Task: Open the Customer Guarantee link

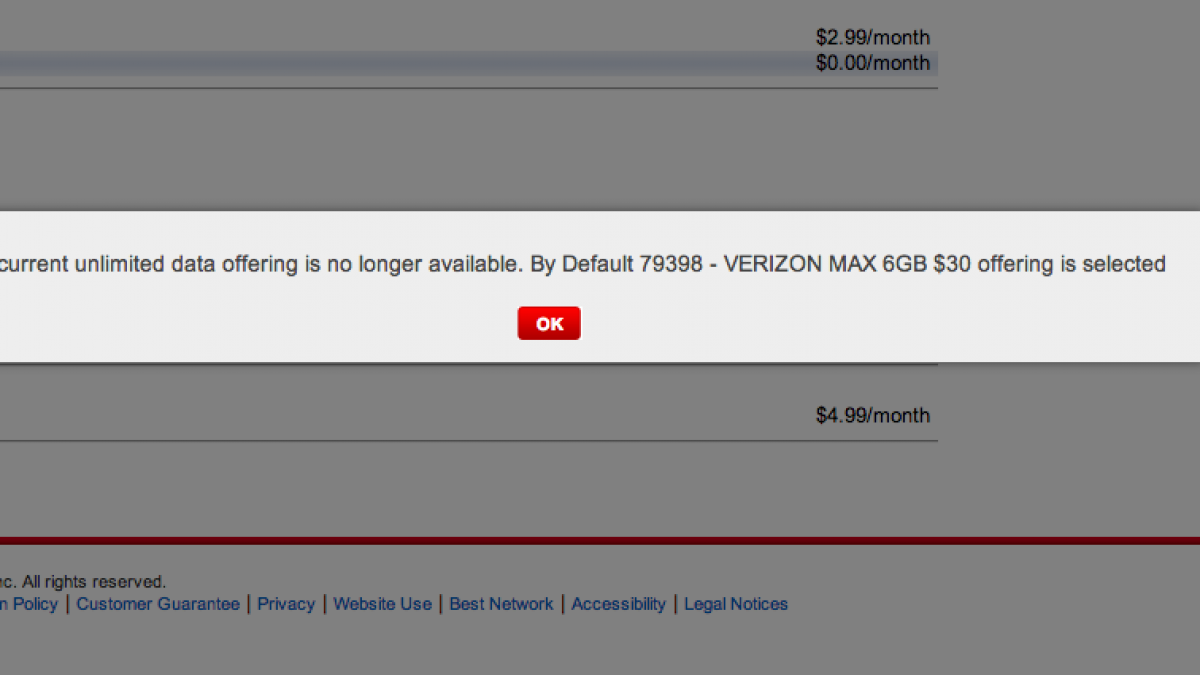Action: click(x=158, y=604)
